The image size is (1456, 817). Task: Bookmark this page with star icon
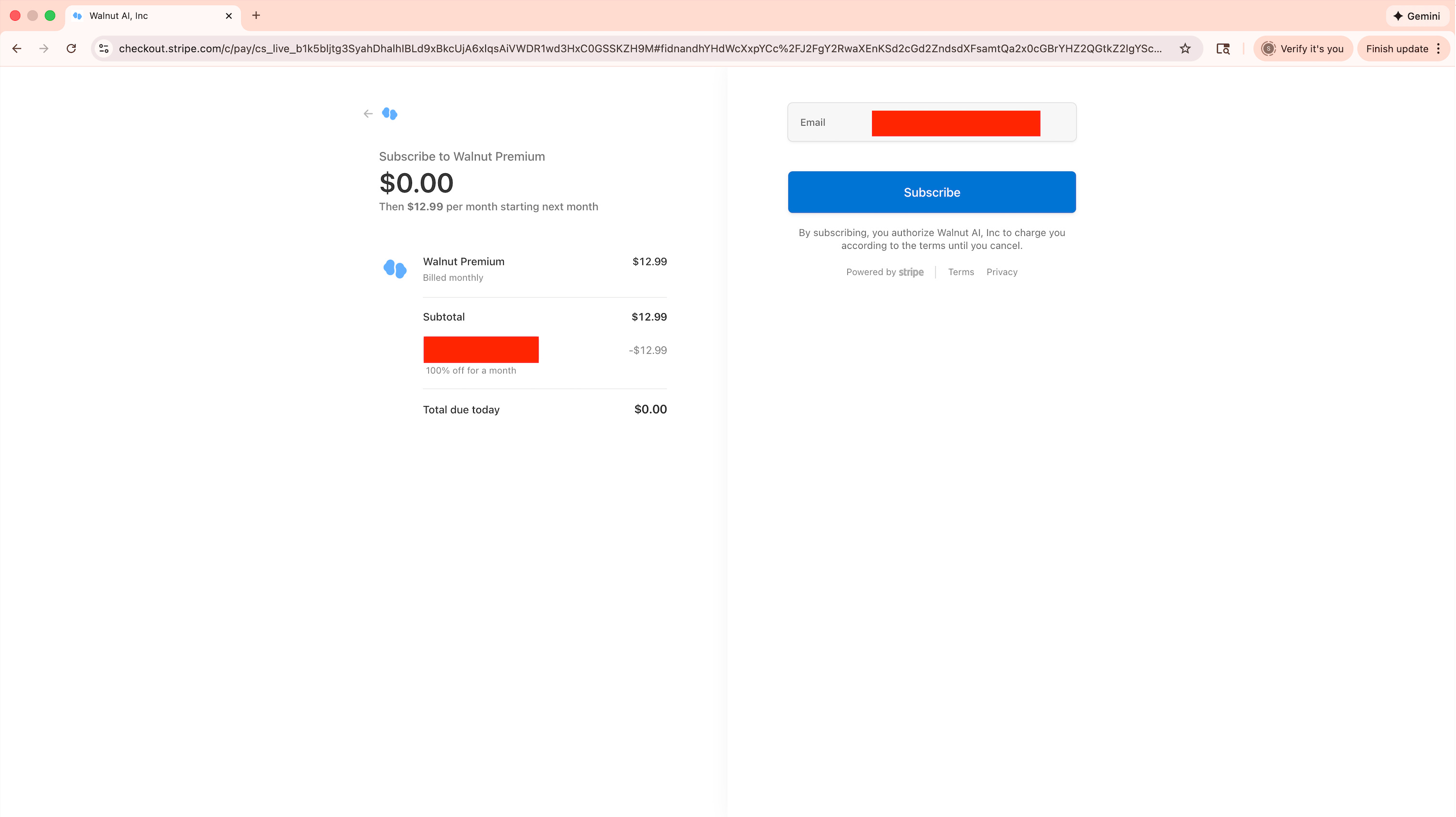pyautogui.click(x=1185, y=49)
